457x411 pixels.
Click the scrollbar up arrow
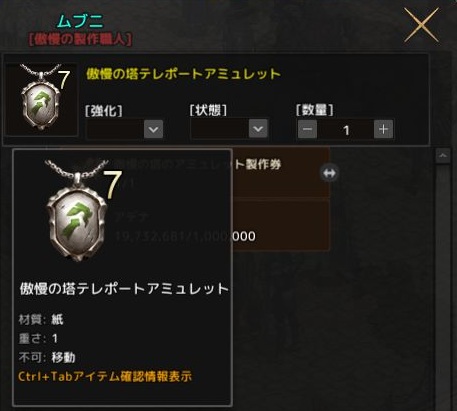point(443,156)
